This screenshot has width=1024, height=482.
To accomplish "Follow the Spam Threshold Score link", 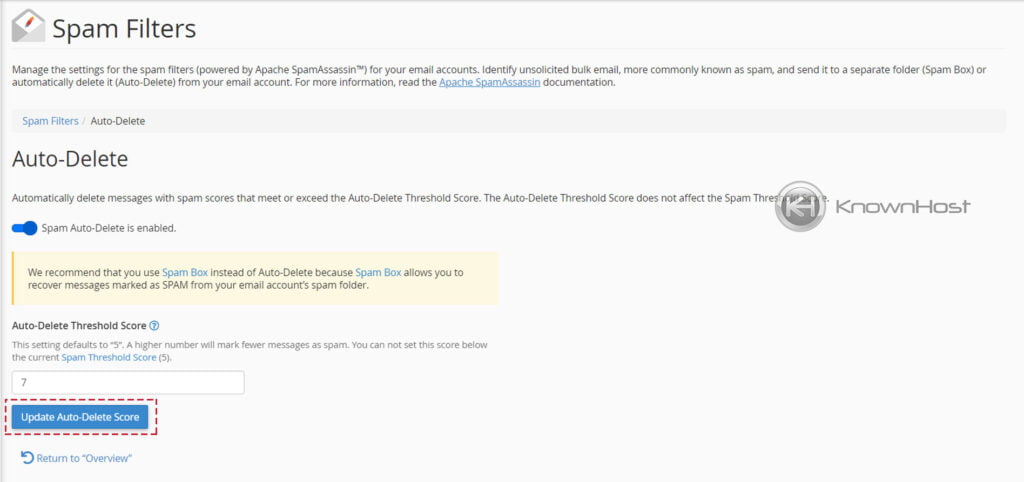I will click(x=109, y=357).
